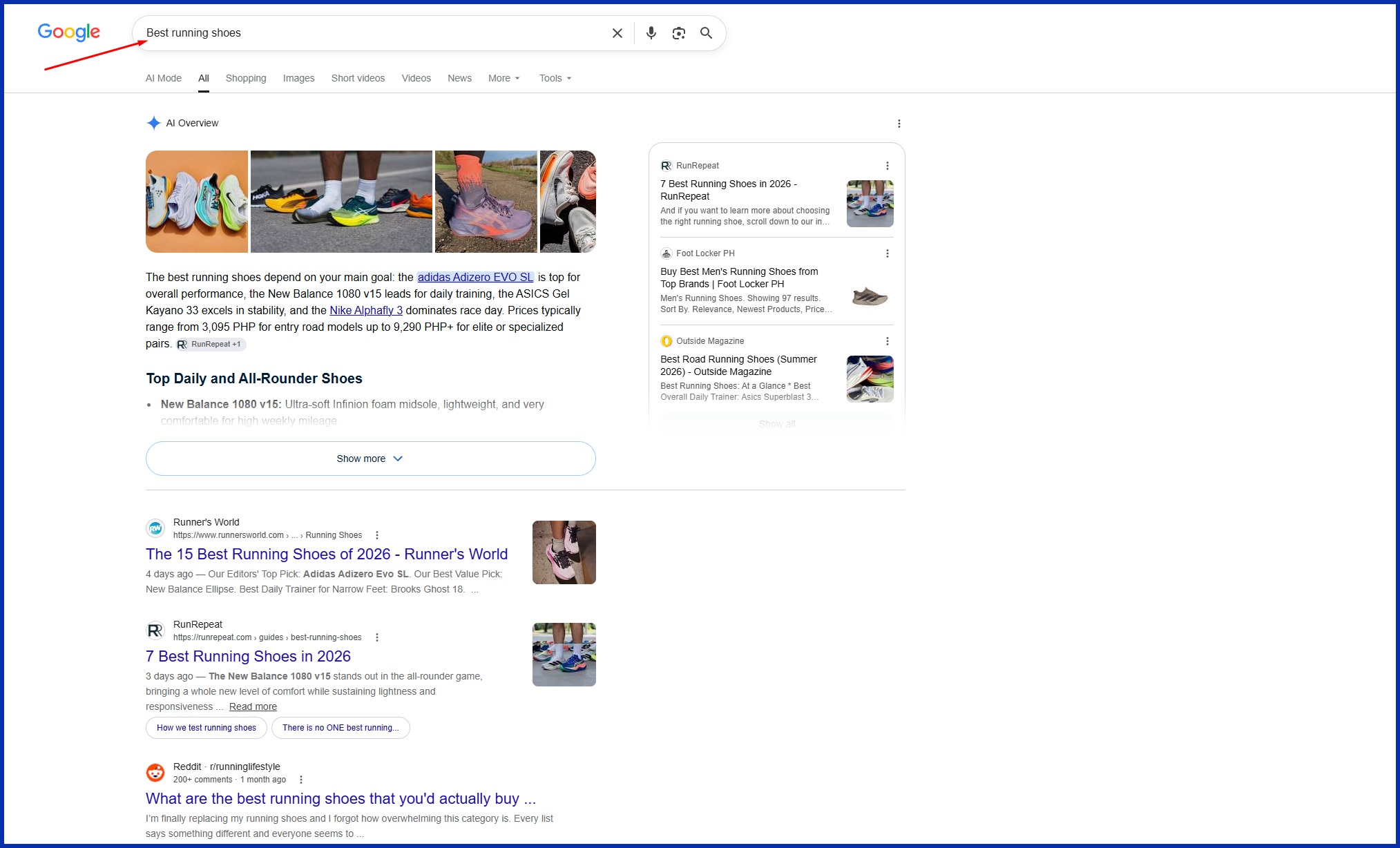Open the Images tab

point(298,78)
